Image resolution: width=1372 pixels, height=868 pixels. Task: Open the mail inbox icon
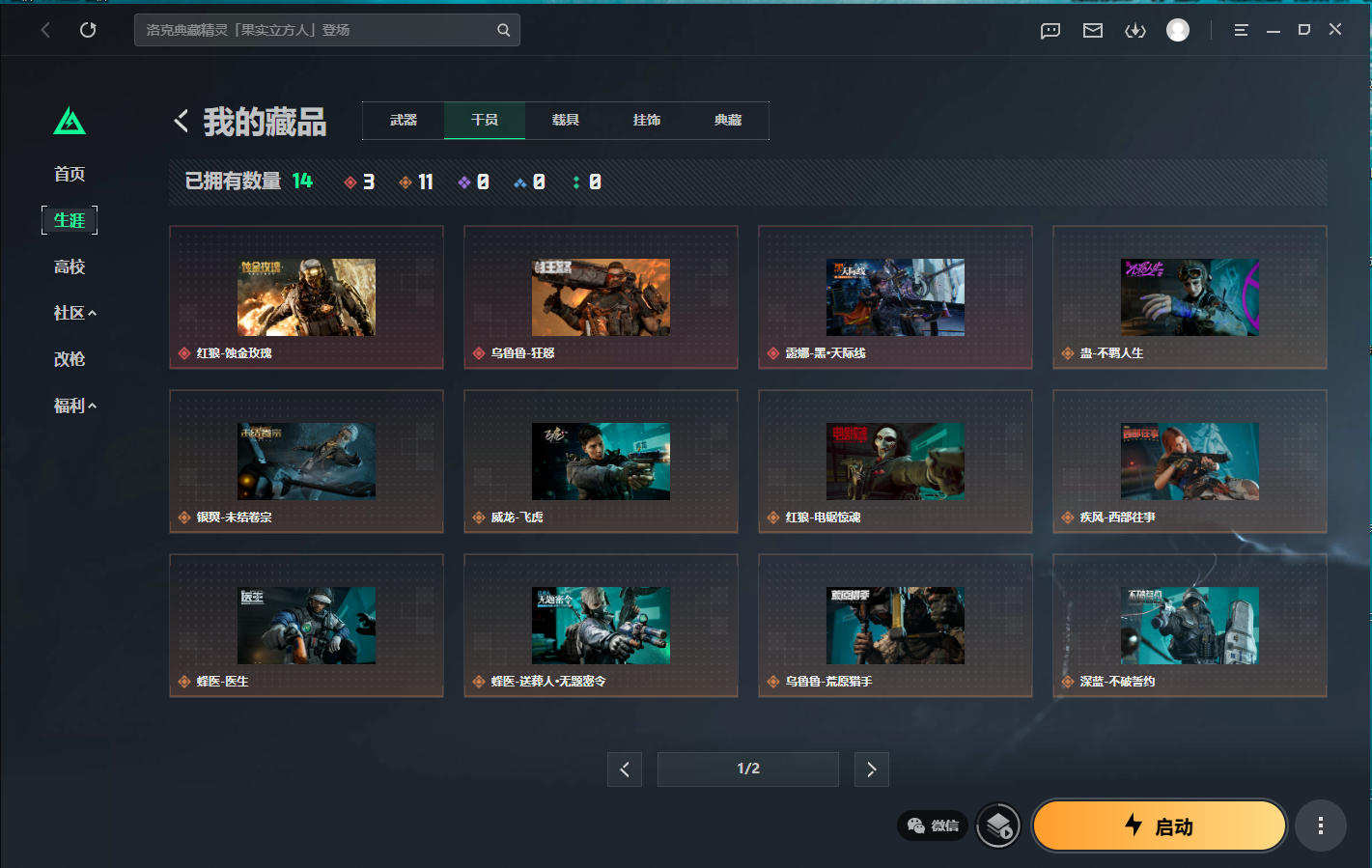[x=1093, y=31]
